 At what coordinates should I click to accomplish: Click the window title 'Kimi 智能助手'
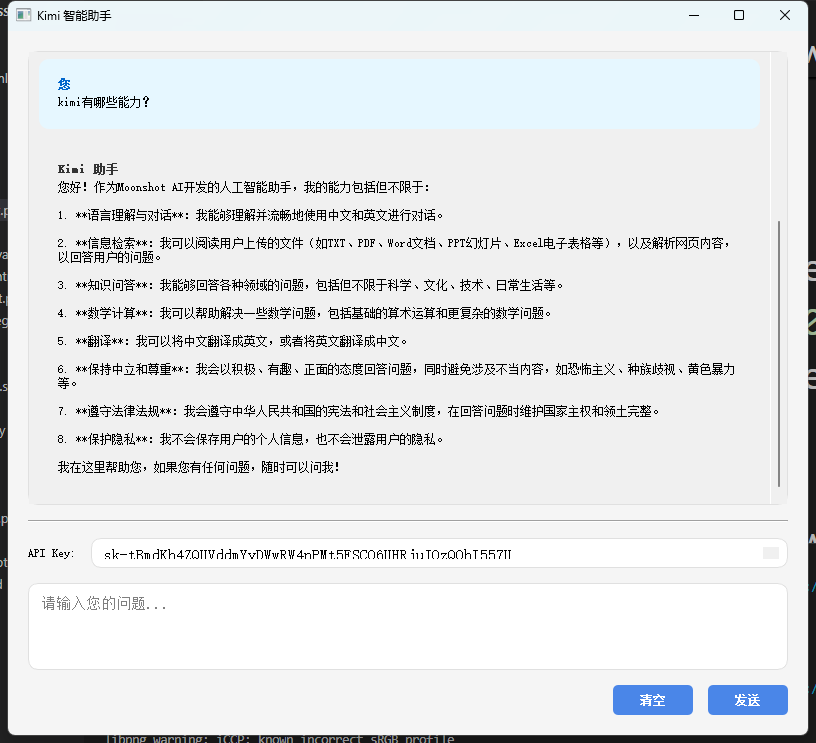pos(74,16)
